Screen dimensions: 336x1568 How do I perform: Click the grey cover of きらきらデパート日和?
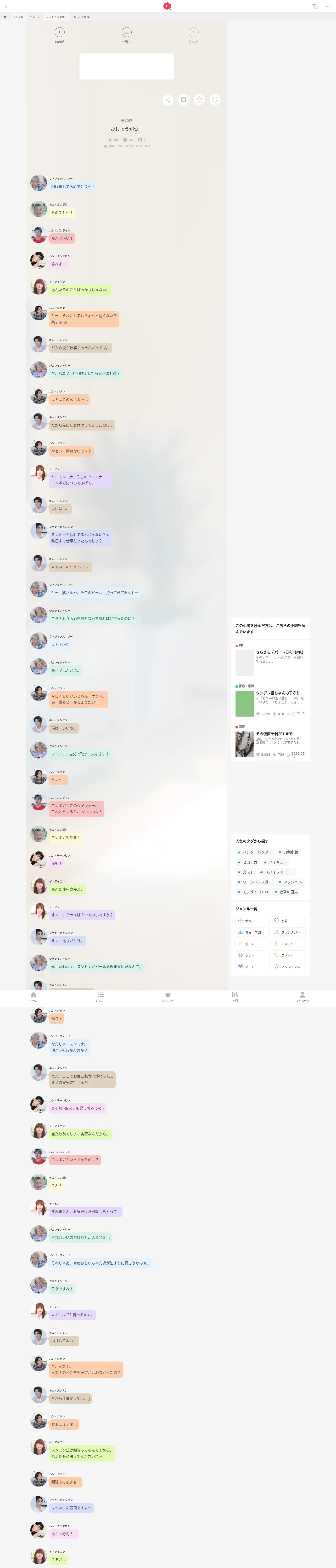pos(244,663)
